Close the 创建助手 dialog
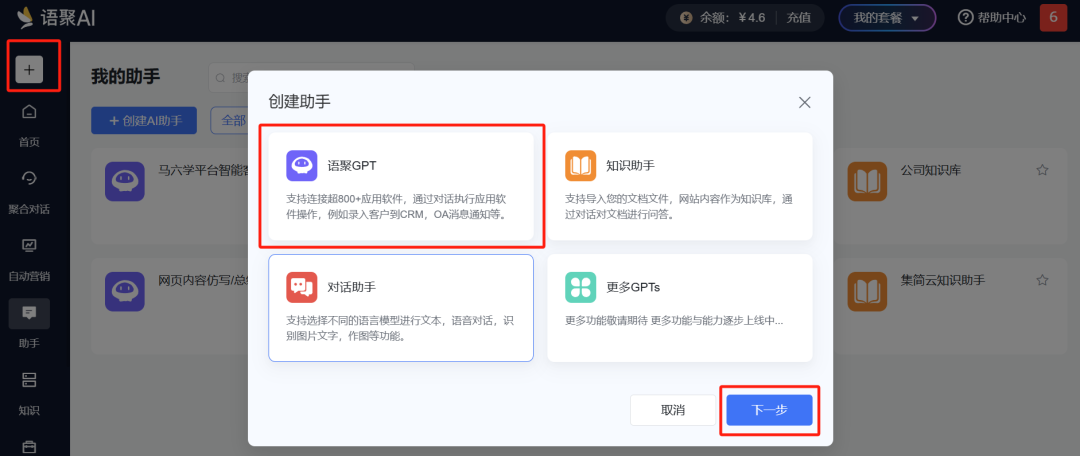 804,103
